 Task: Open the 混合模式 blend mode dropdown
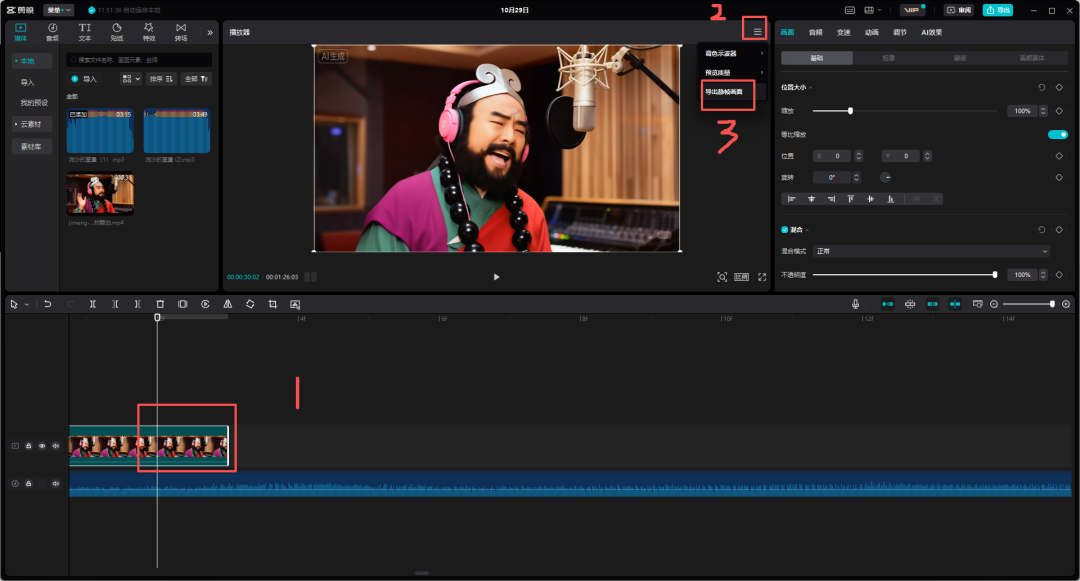[930, 251]
